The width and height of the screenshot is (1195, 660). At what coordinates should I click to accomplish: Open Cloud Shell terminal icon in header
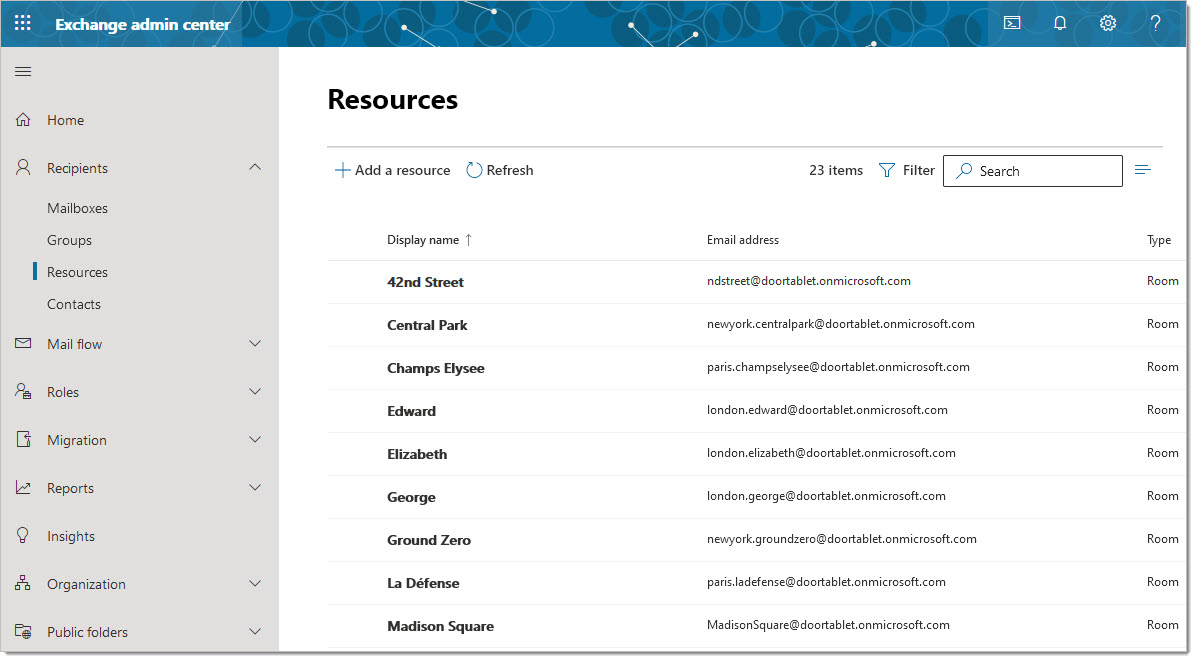click(1014, 23)
